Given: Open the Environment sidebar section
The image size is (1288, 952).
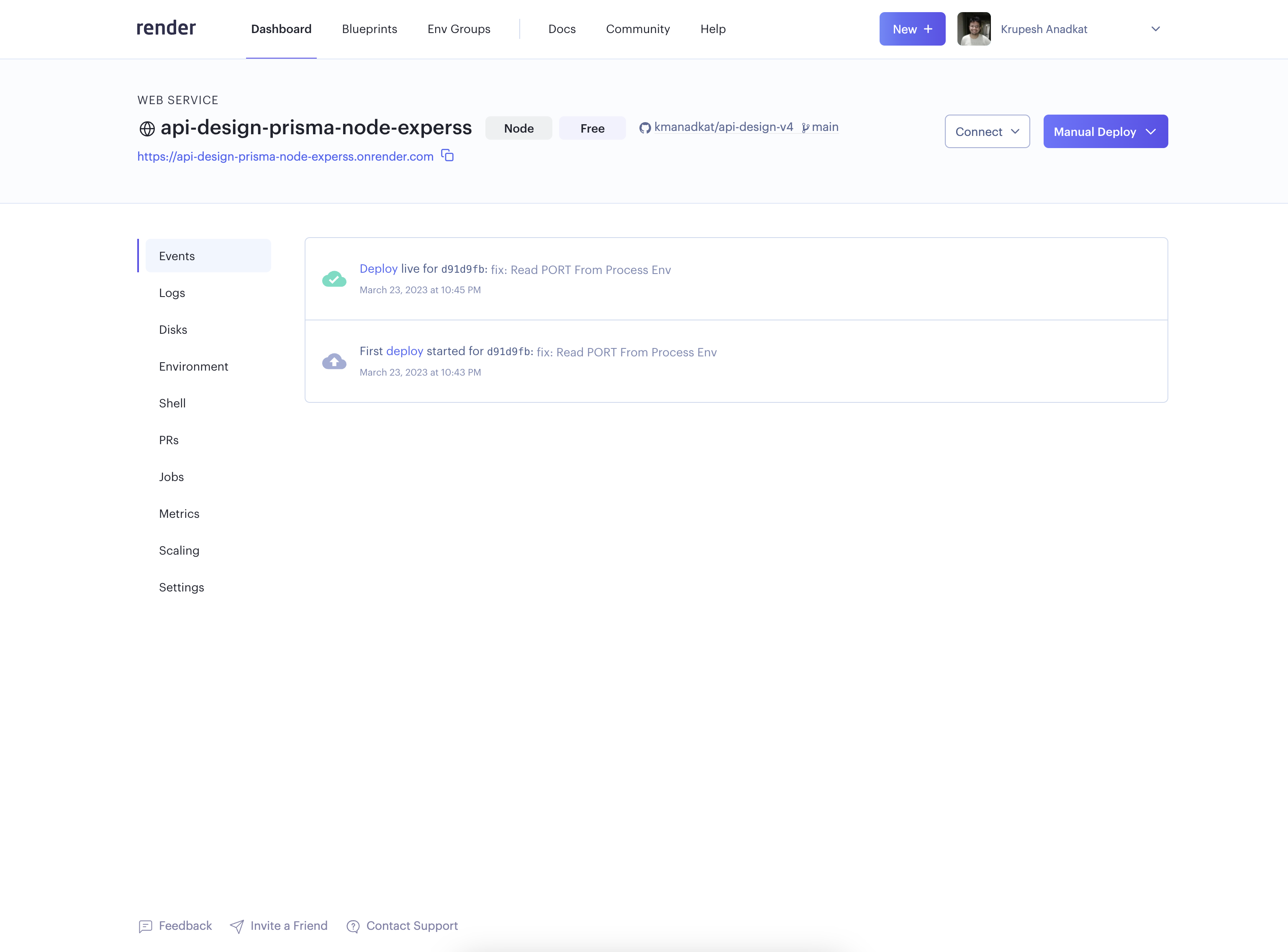Looking at the screenshot, I should click(x=193, y=366).
